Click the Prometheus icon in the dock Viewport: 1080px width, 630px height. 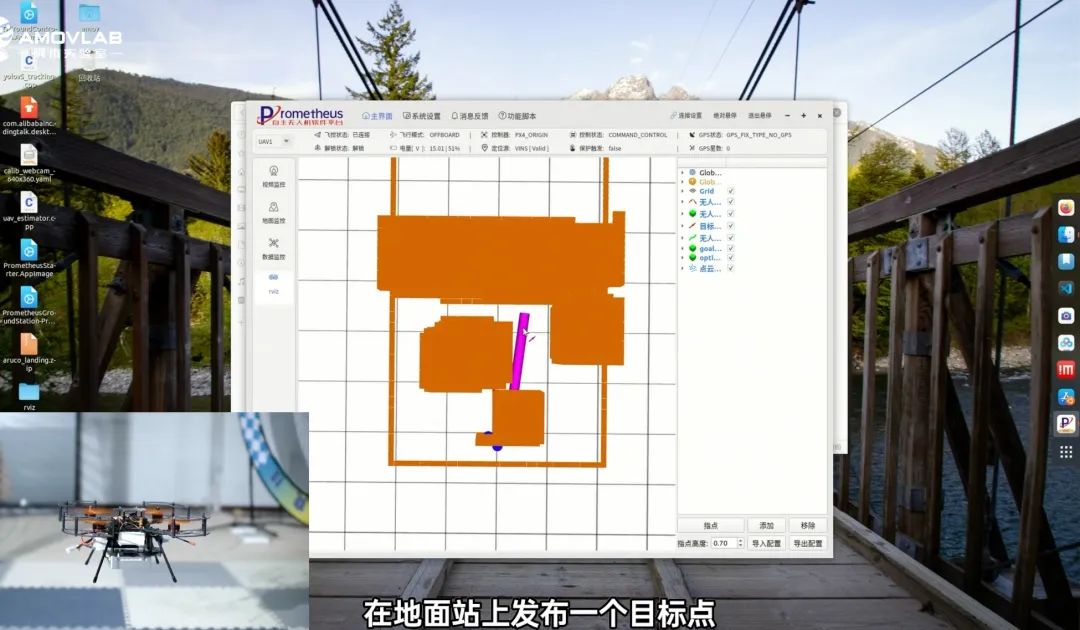[x=1066, y=423]
